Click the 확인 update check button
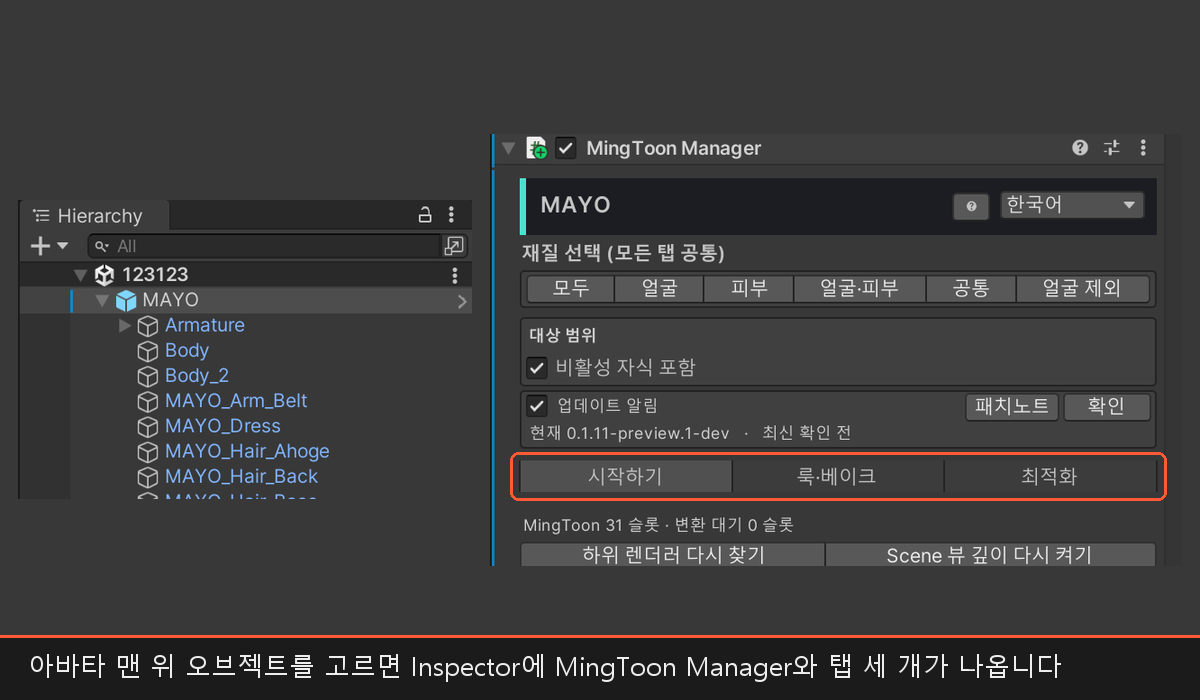 point(1106,406)
